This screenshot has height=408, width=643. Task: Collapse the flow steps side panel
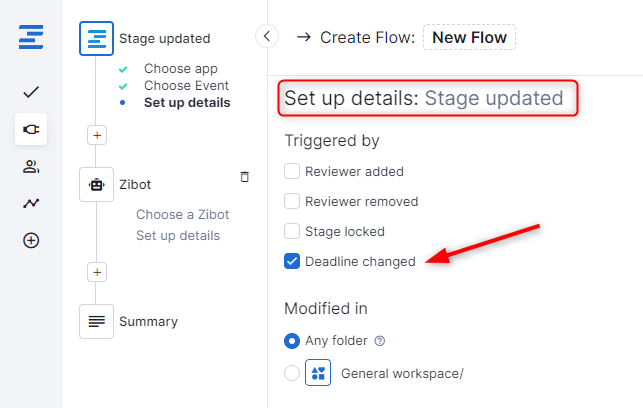tap(266, 36)
